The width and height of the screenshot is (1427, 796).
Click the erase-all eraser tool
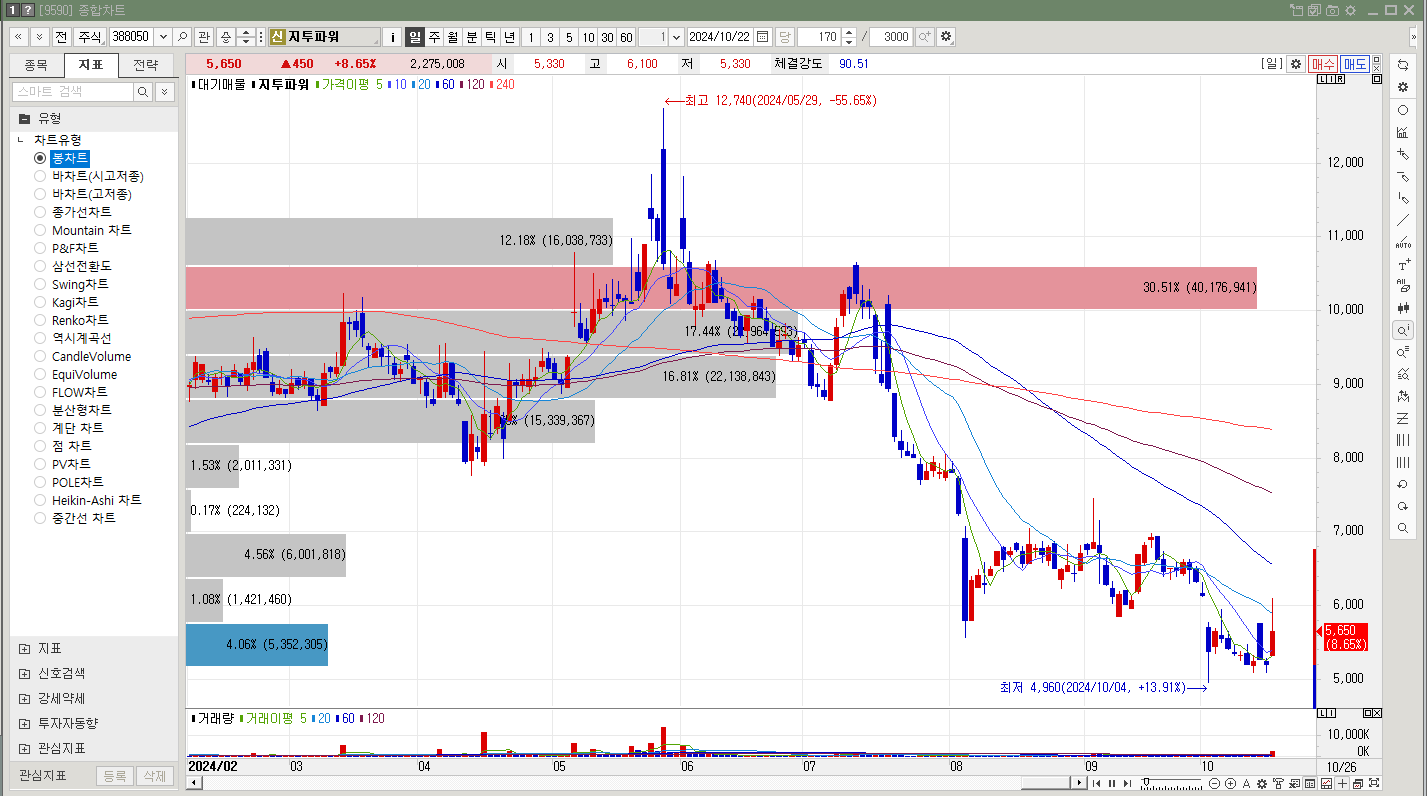tap(1402, 286)
